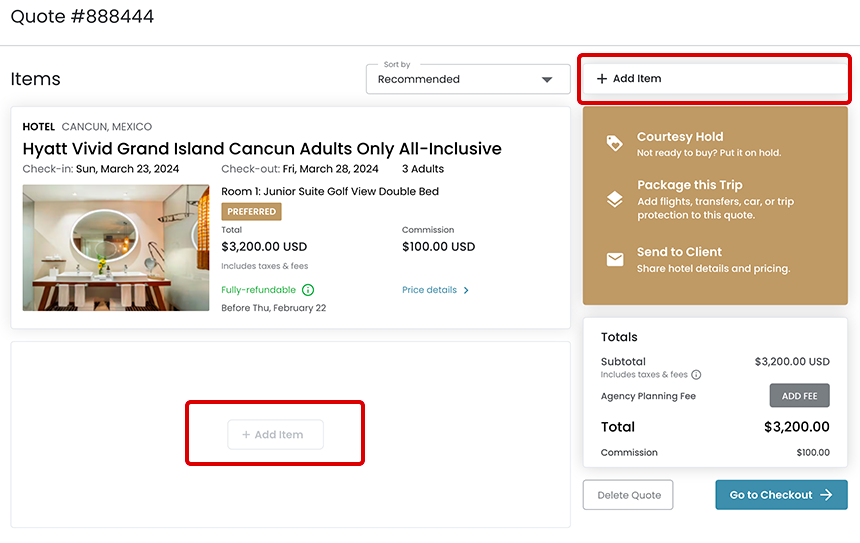Open the Sort by dropdown

[467, 79]
